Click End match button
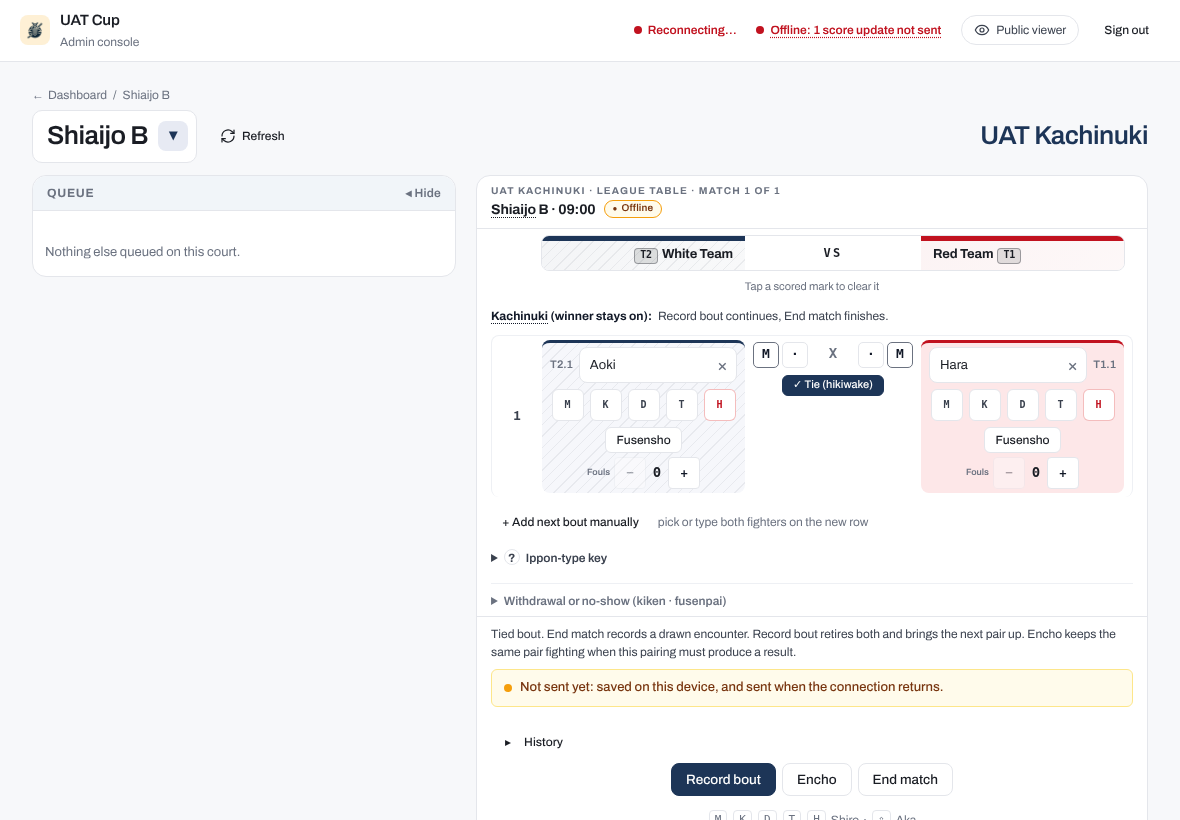This screenshot has width=1180, height=820. coord(905,779)
